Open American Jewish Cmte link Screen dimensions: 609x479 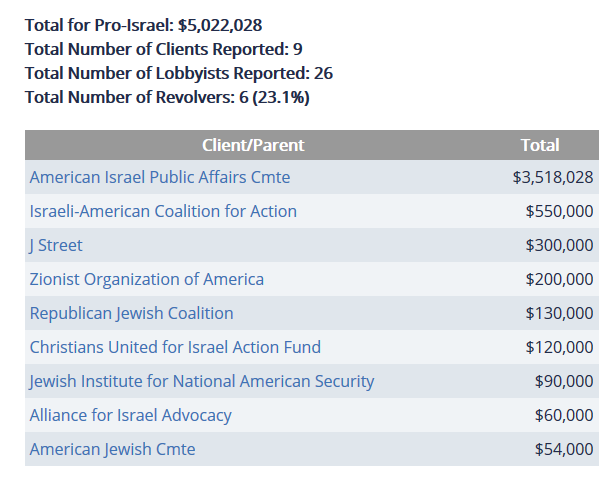(112, 449)
